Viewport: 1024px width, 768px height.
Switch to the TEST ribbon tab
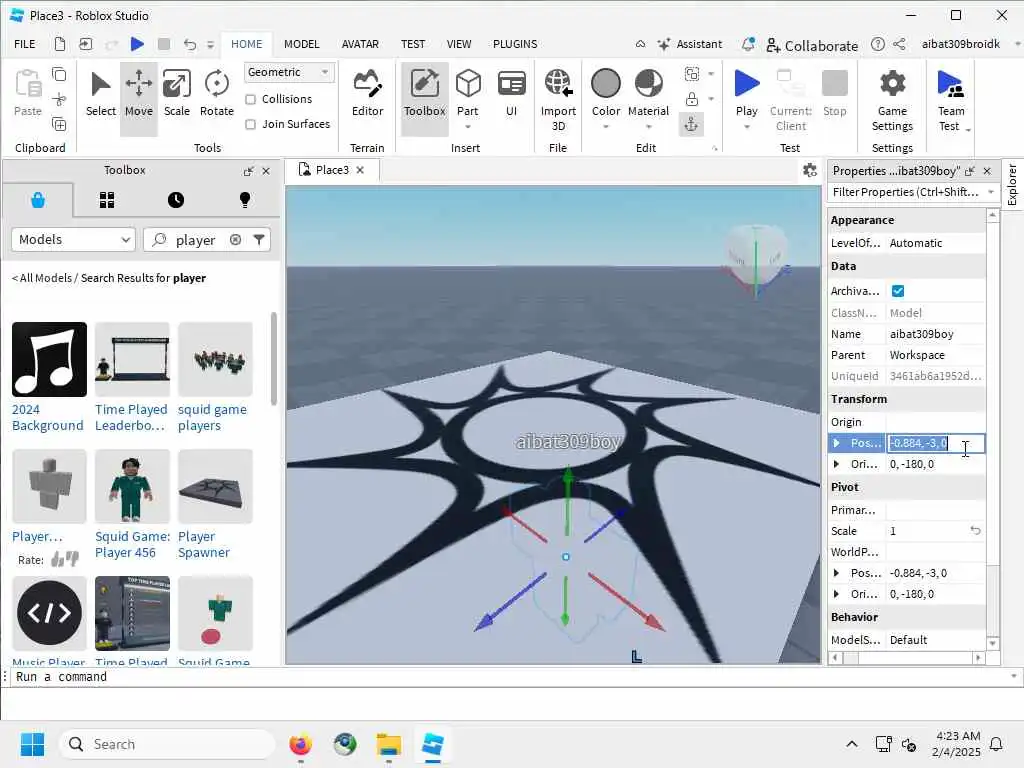click(x=413, y=44)
